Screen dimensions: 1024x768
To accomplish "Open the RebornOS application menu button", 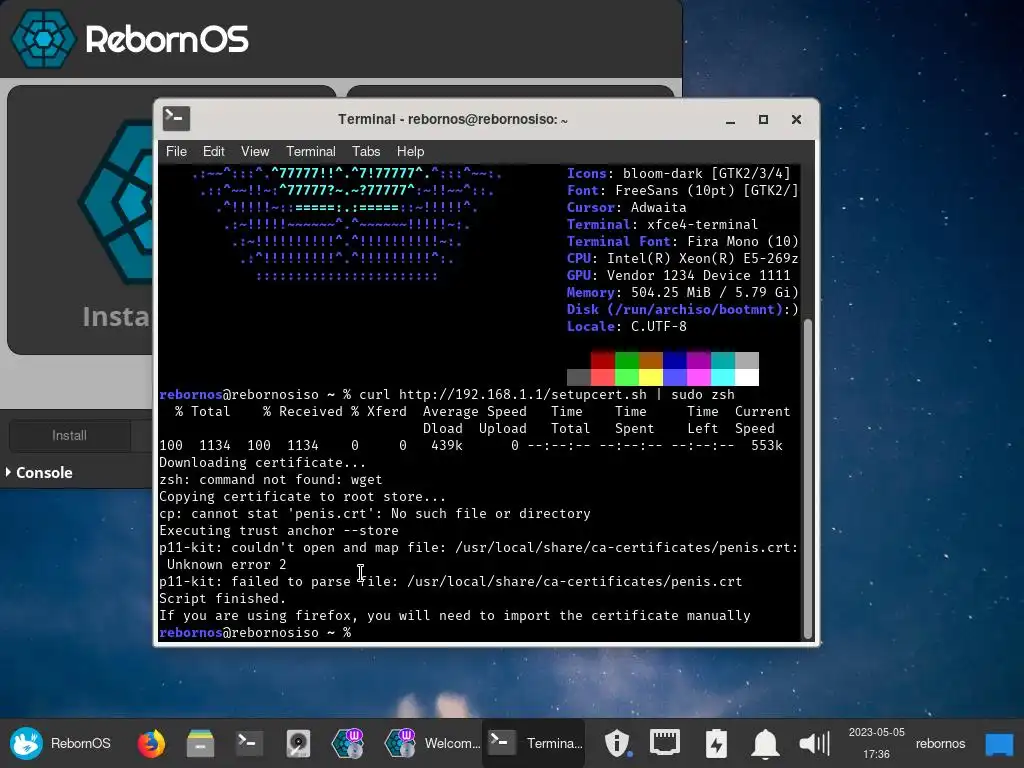I will pyautogui.click(x=60, y=743).
